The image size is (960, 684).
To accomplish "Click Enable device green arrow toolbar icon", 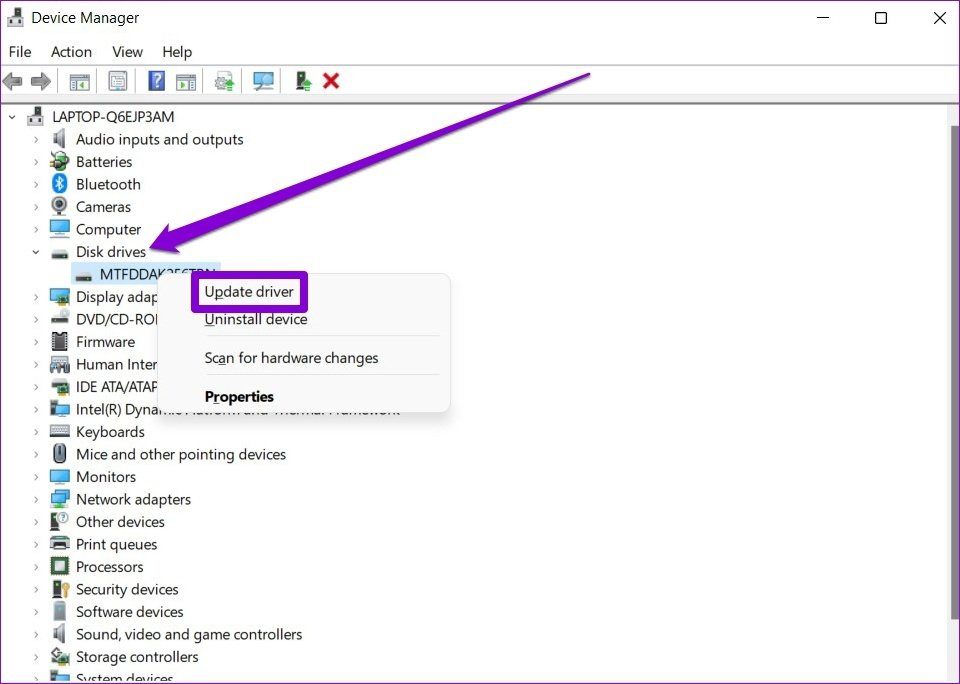I will [x=303, y=81].
